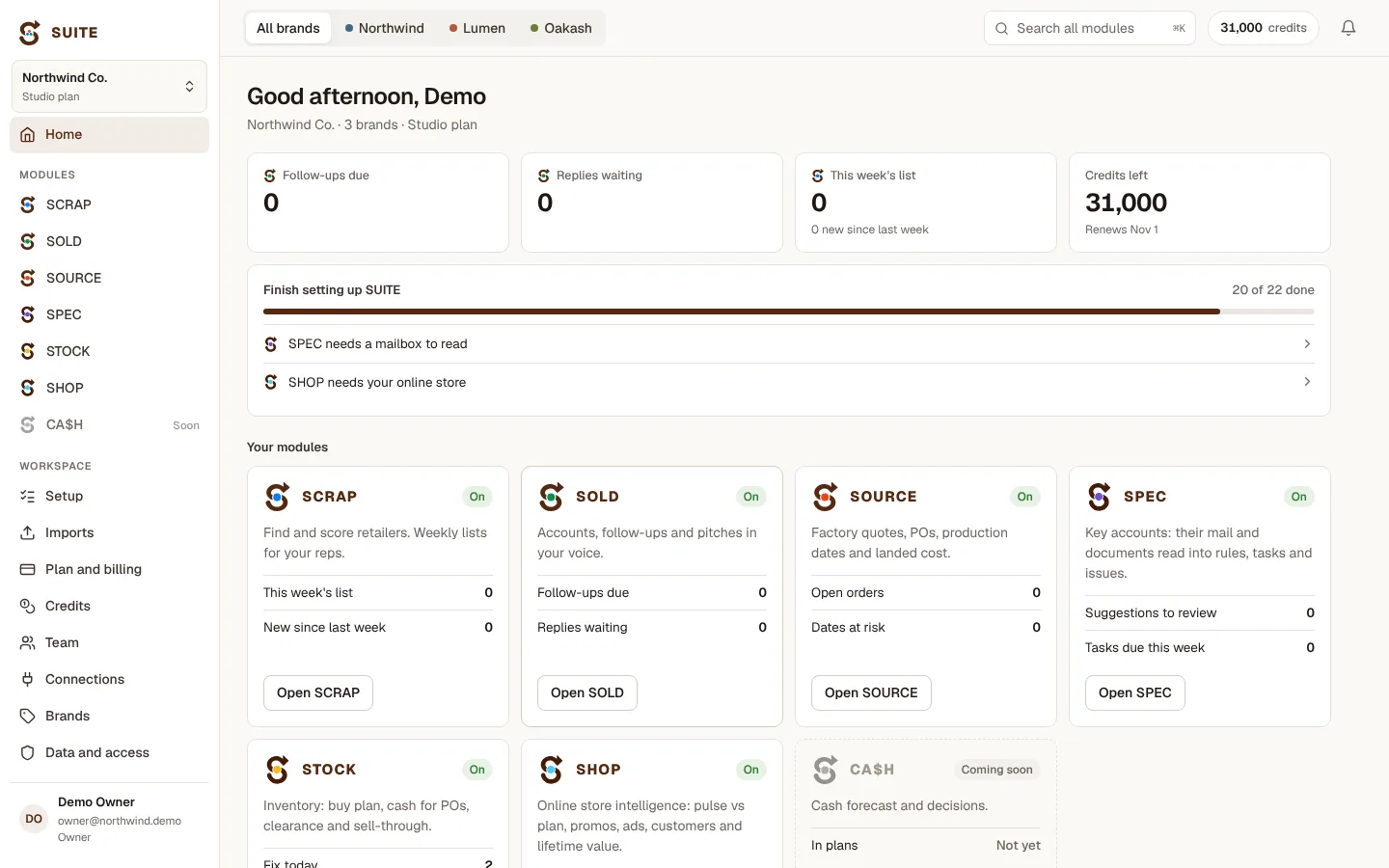The height and width of the screenshot is (868, 1389).
Task: Switch to the Northwind brand tab
Action: click(385, 28)
